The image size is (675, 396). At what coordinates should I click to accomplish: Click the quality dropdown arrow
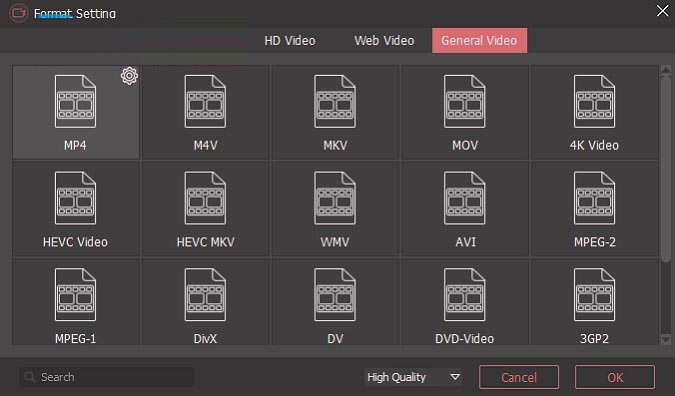(455, 377)
